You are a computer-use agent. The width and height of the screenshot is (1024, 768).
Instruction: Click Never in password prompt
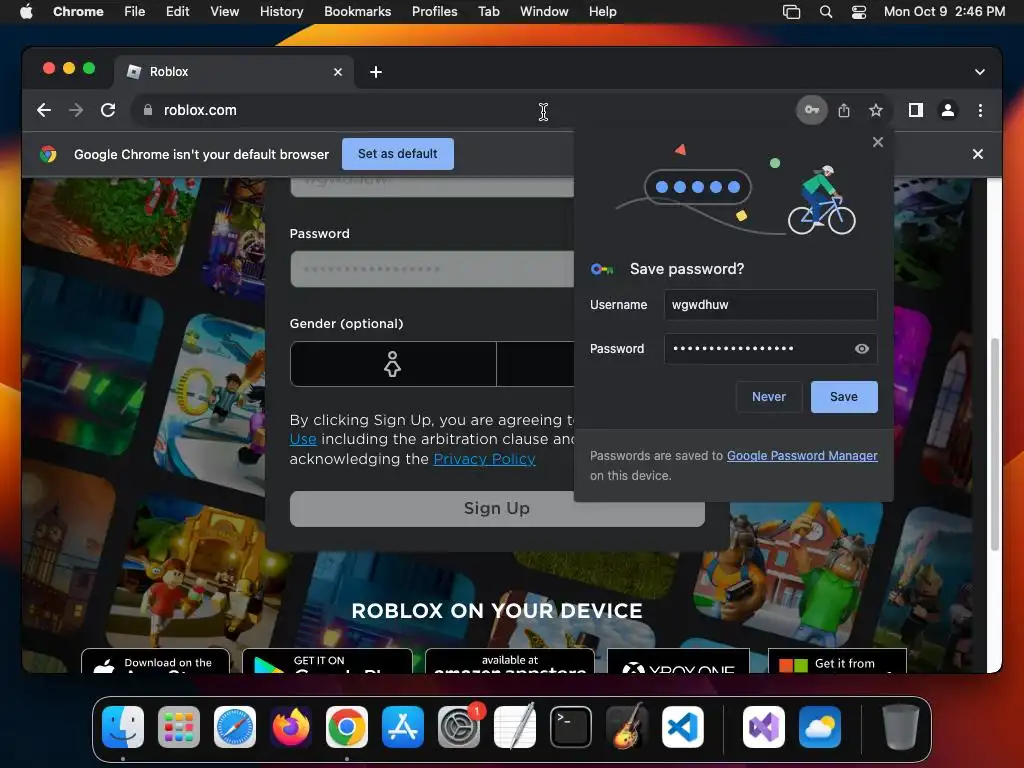(x=769, y=396)
